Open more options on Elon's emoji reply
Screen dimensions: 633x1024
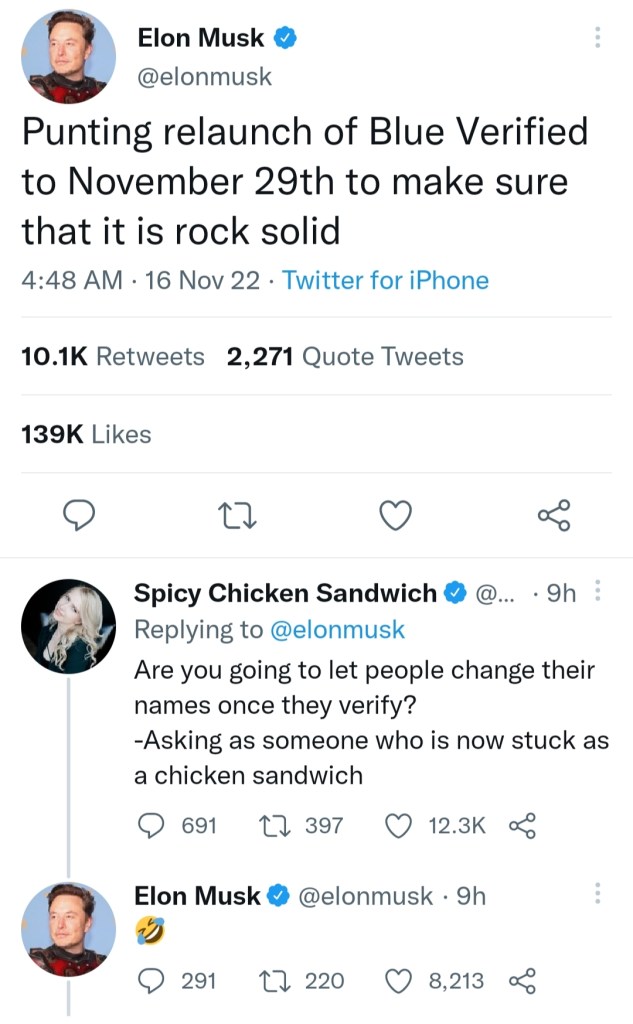pos(598,894)
